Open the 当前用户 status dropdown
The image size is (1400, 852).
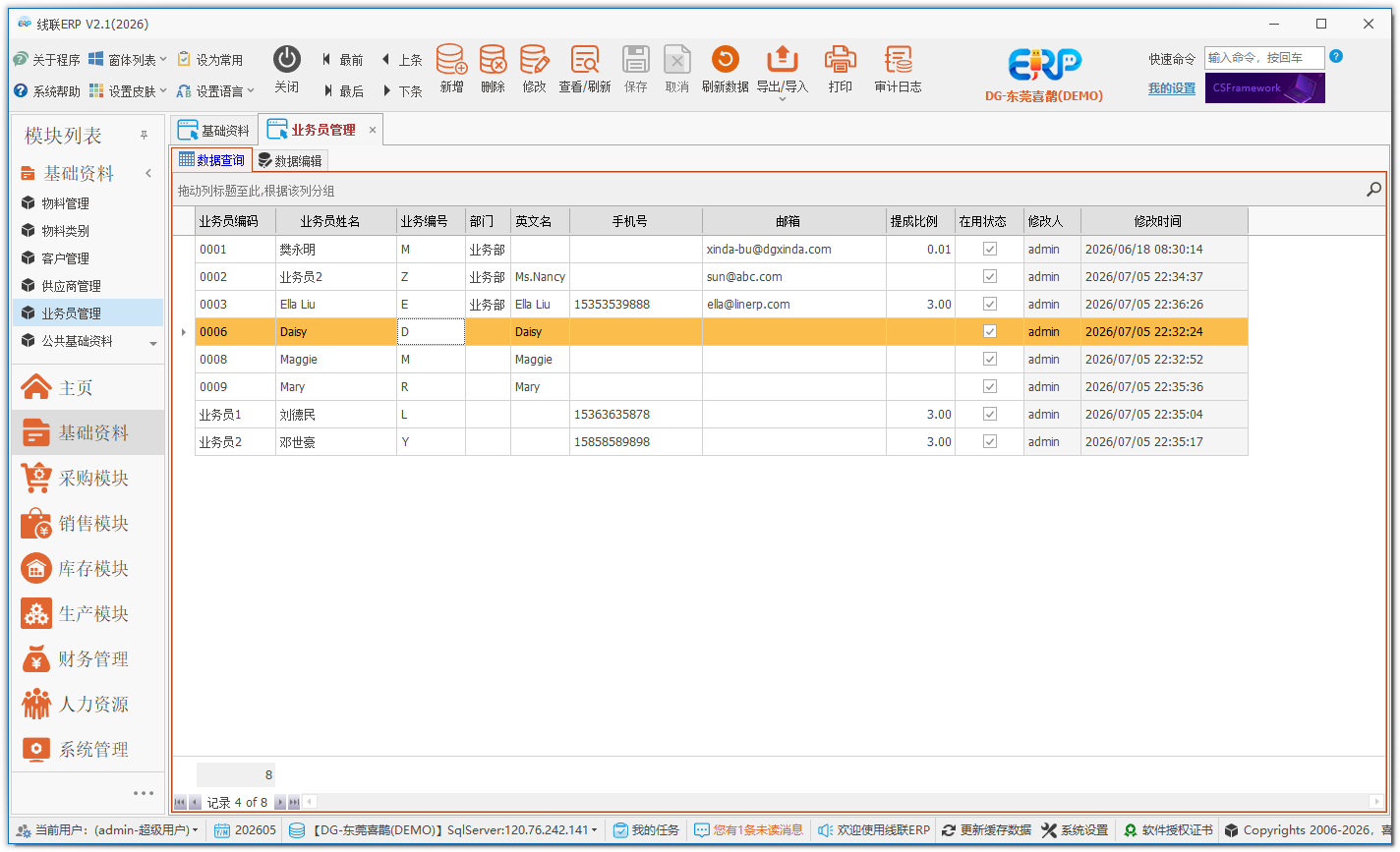(109, 830)
